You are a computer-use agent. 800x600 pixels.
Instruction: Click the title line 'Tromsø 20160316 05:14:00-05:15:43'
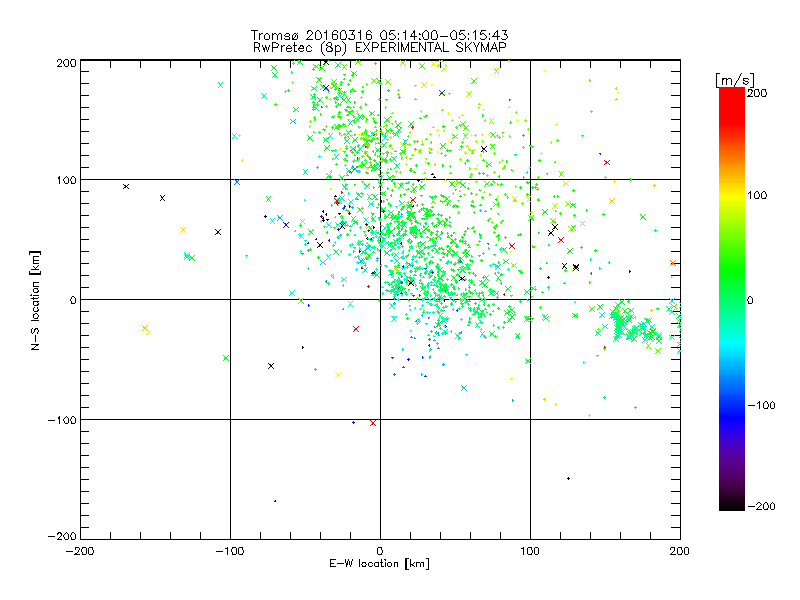[x=379, y=35]
